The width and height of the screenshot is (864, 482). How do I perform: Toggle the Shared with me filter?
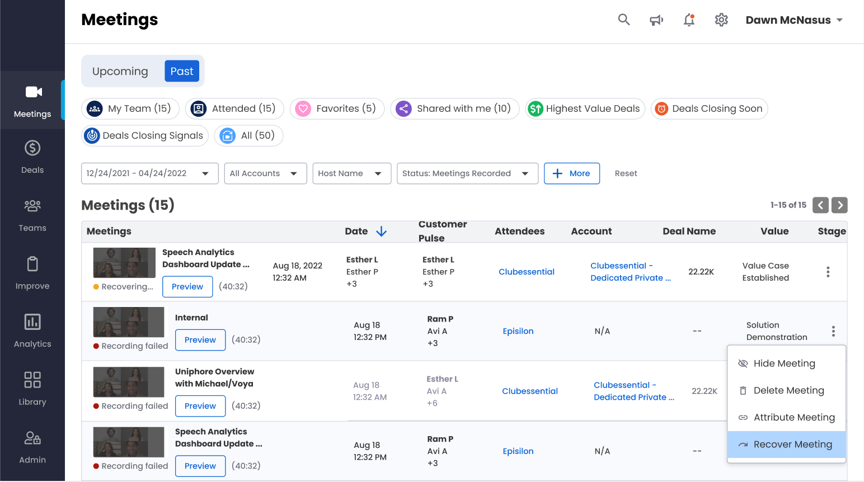455,109
